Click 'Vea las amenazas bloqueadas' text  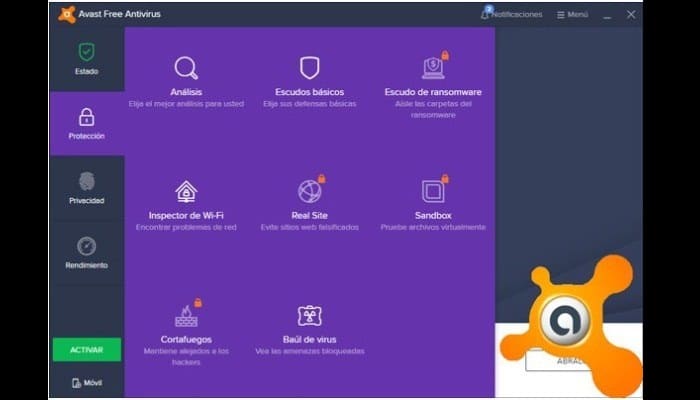pyautogui.click(x=309, y=351)
